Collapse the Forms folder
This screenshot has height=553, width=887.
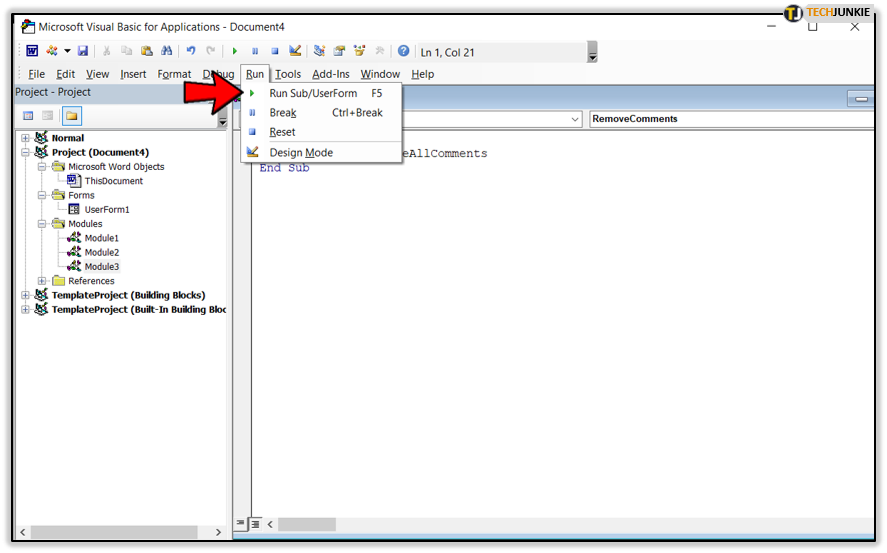point(42,195)
